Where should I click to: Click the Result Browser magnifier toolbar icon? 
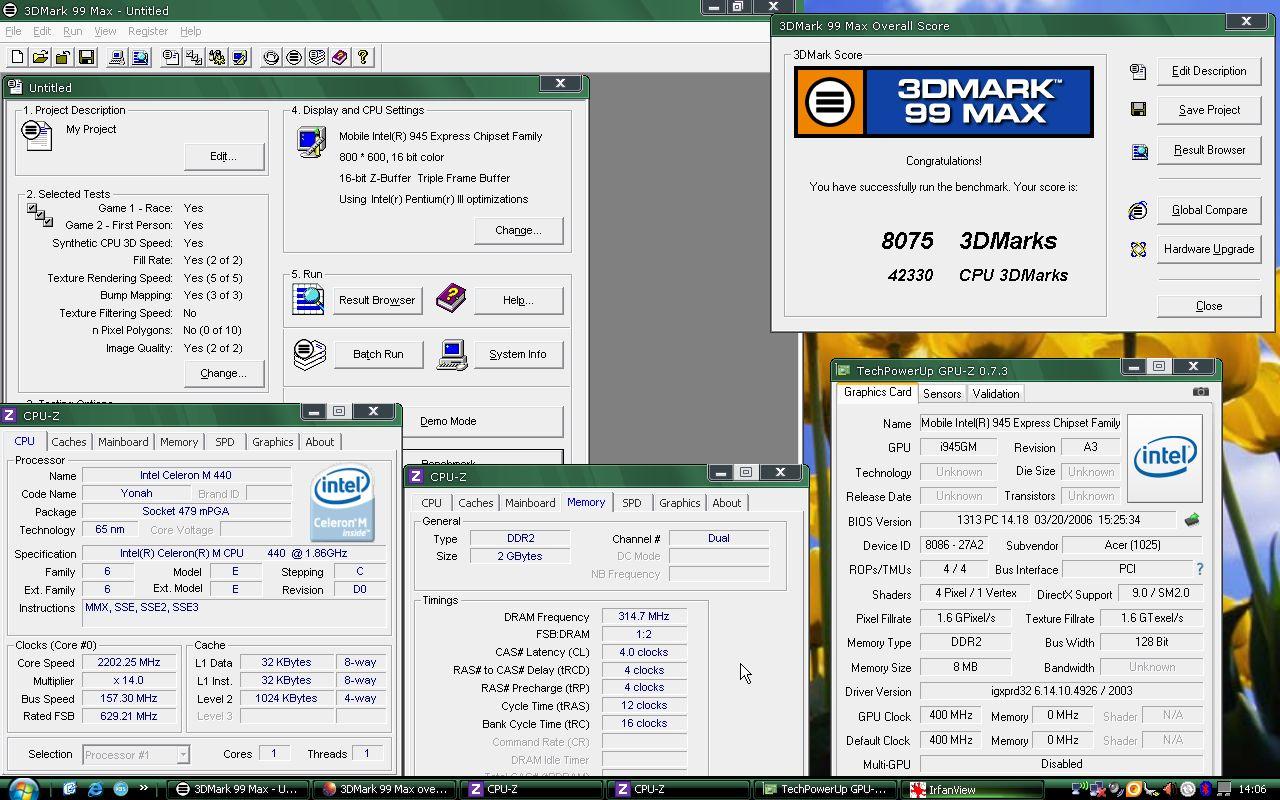coord(140,58)
